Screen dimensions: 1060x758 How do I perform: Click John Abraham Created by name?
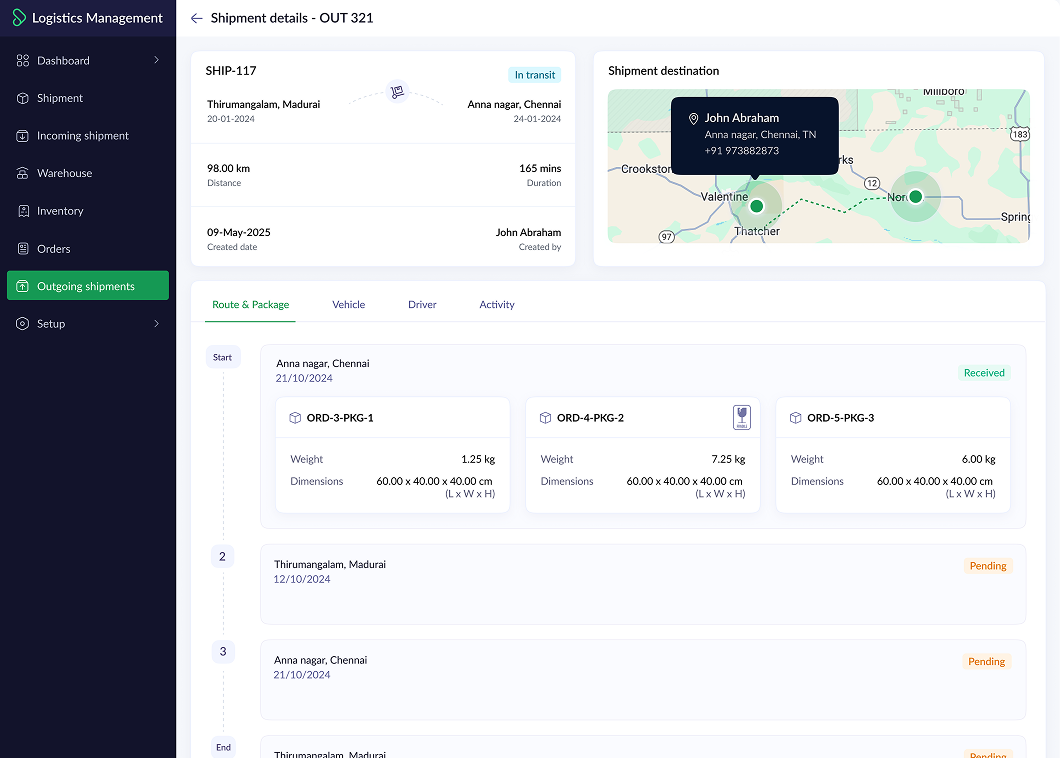pyautogui.click(x=528, y=233)
